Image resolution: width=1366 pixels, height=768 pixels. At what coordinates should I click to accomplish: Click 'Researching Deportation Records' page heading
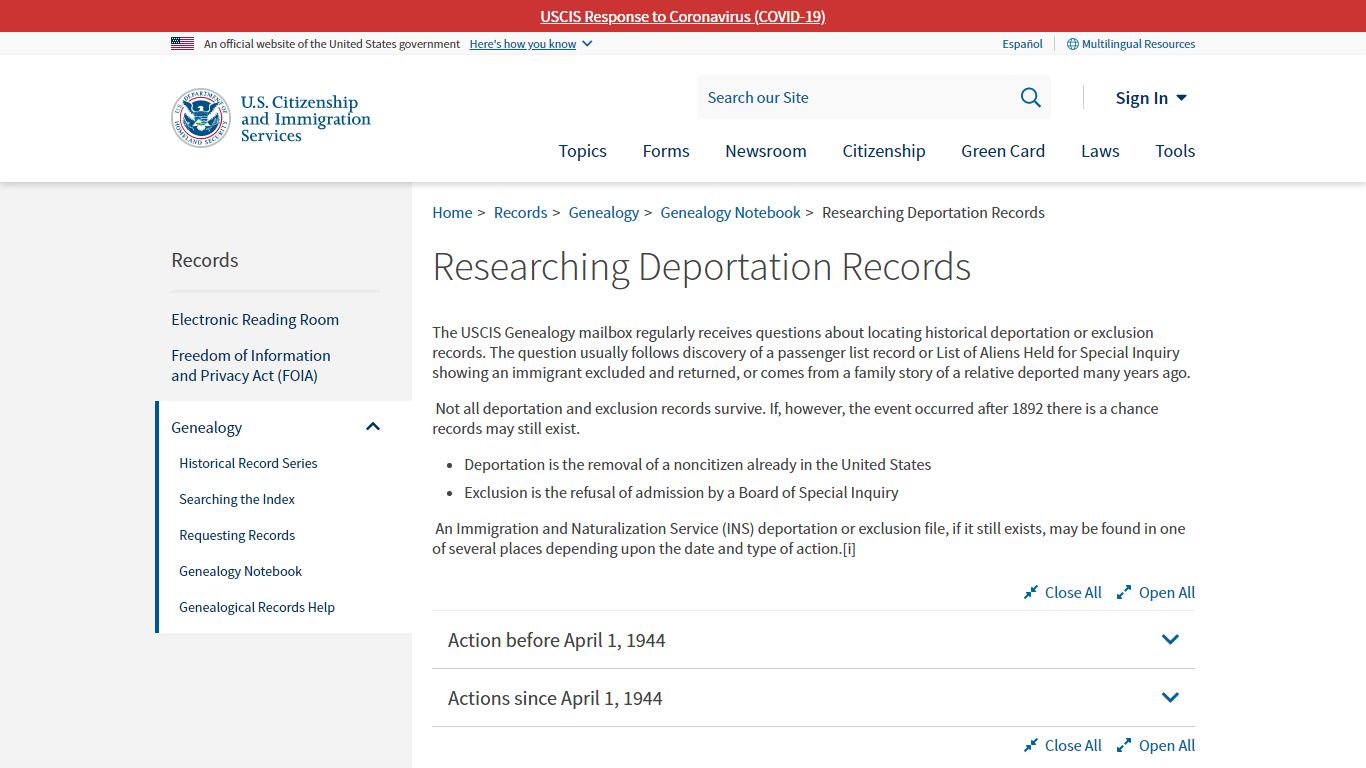pyautogui.click(x=702, y=267)
